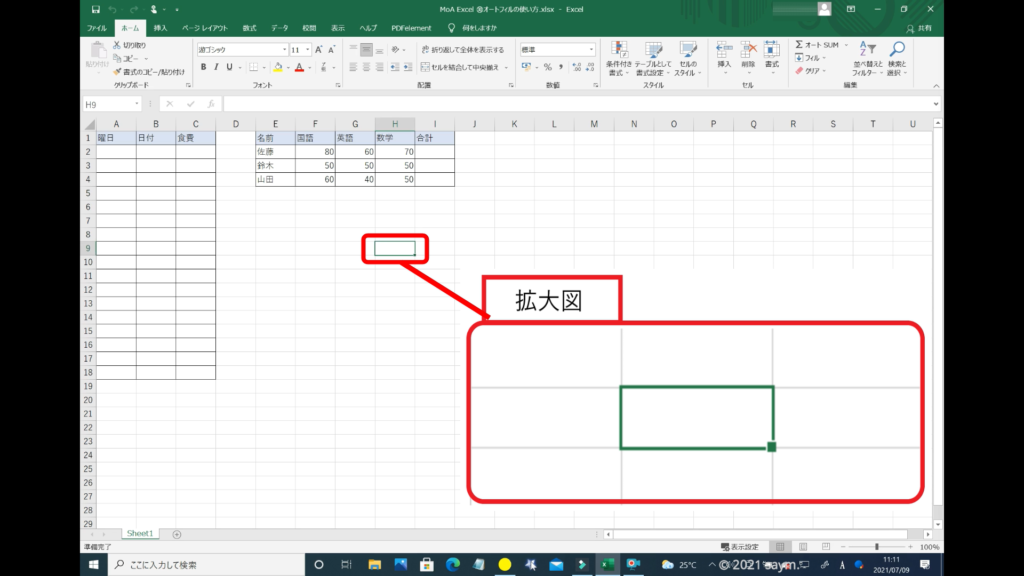Toggle italic formatting
1024x576 pixels.
point(216,67)
